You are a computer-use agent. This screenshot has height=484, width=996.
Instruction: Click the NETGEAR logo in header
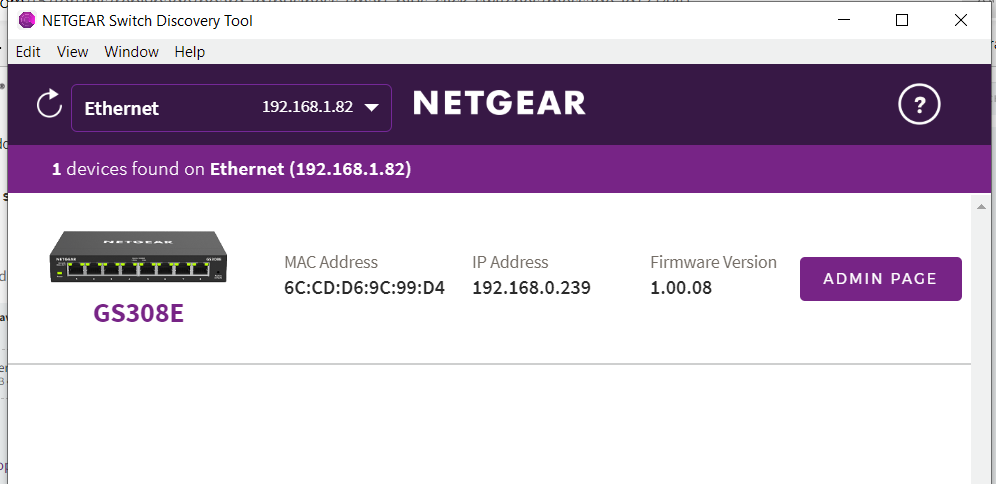(499, 103)
